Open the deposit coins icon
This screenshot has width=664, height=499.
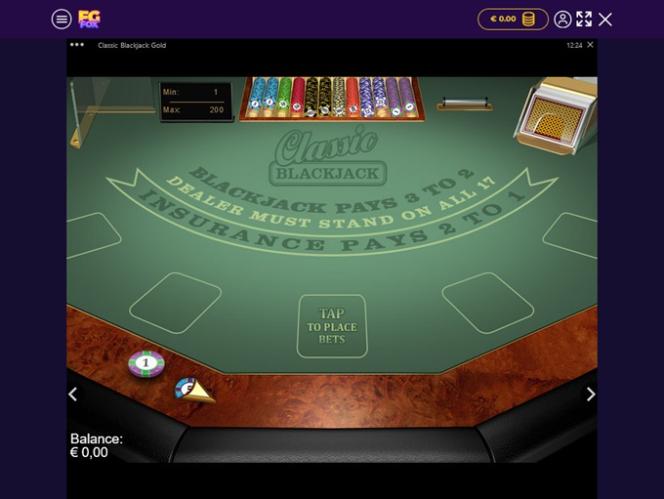[x=528, y=19]
